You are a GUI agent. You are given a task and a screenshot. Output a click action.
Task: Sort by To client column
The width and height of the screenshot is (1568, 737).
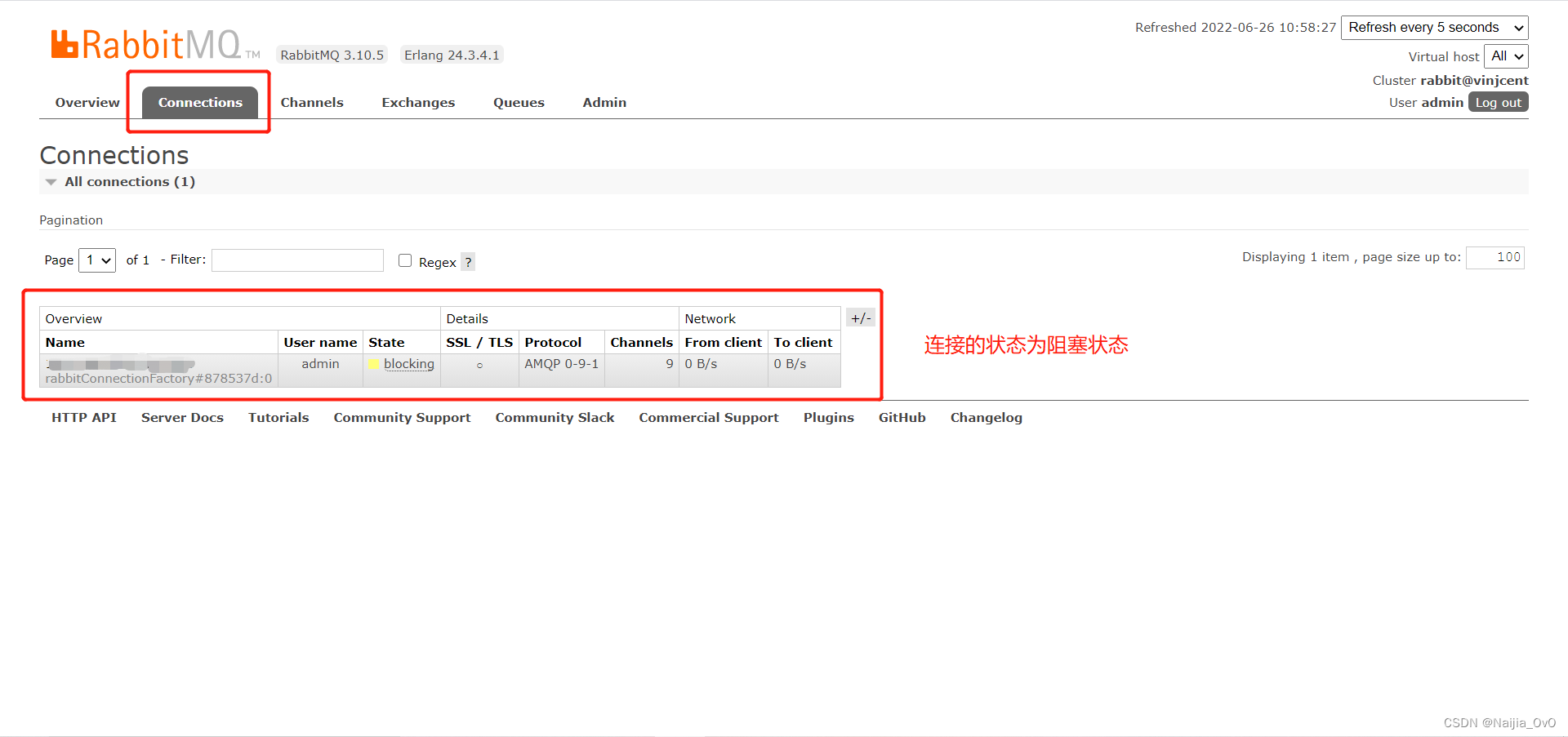pos(803,343)
